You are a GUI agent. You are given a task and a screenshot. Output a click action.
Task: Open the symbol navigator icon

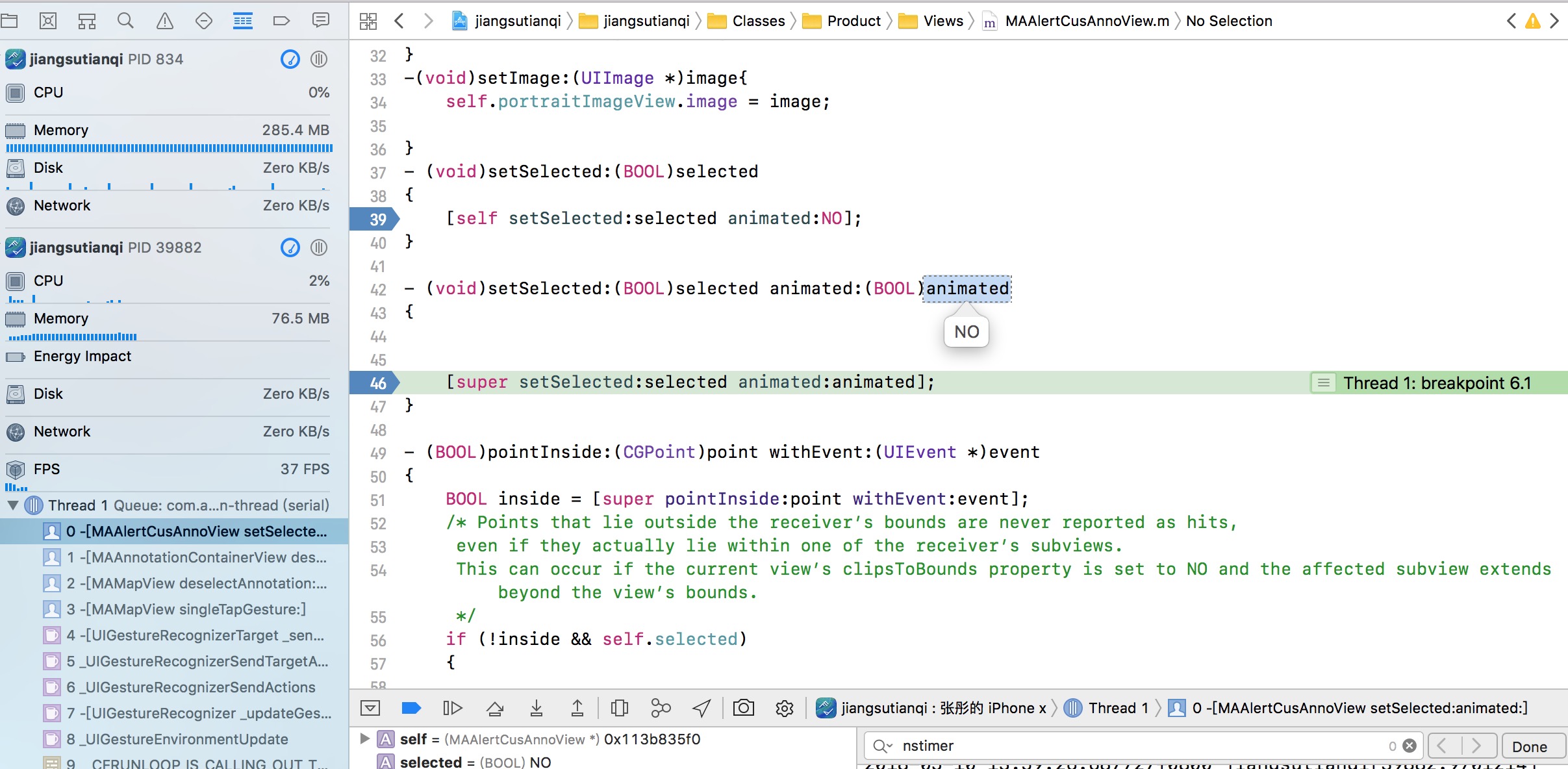pos(87,21)
